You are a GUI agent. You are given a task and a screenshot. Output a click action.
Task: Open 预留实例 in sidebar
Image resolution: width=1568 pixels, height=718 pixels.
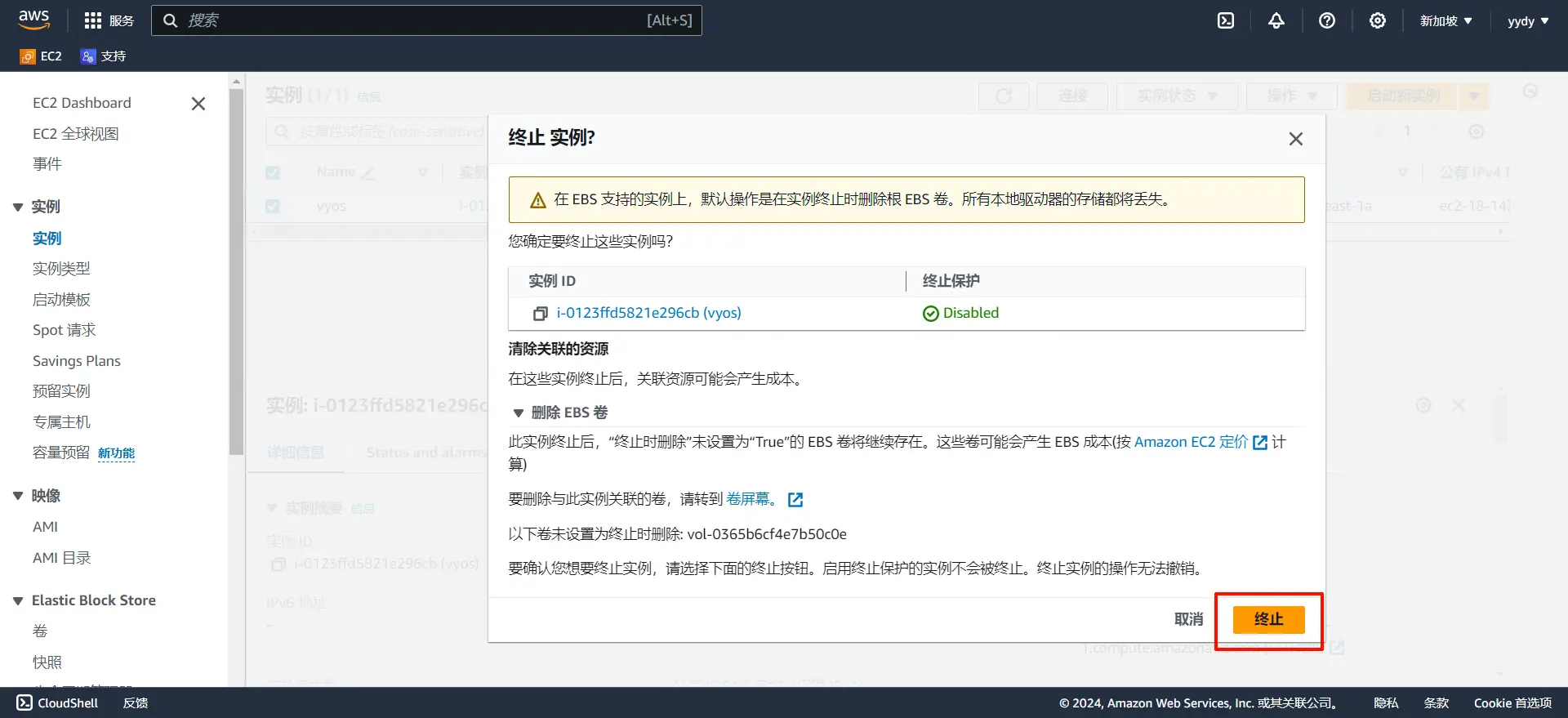coord(61,391)
